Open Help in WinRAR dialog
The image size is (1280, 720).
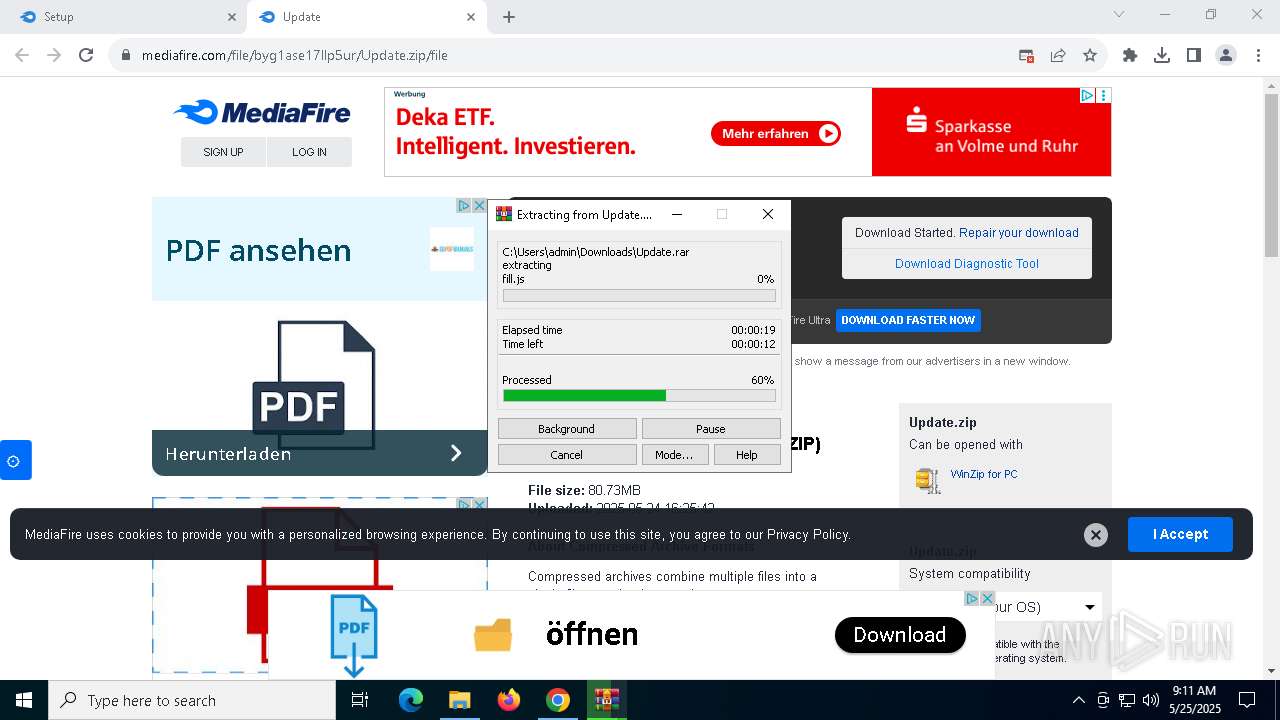[x=747, y=455]
